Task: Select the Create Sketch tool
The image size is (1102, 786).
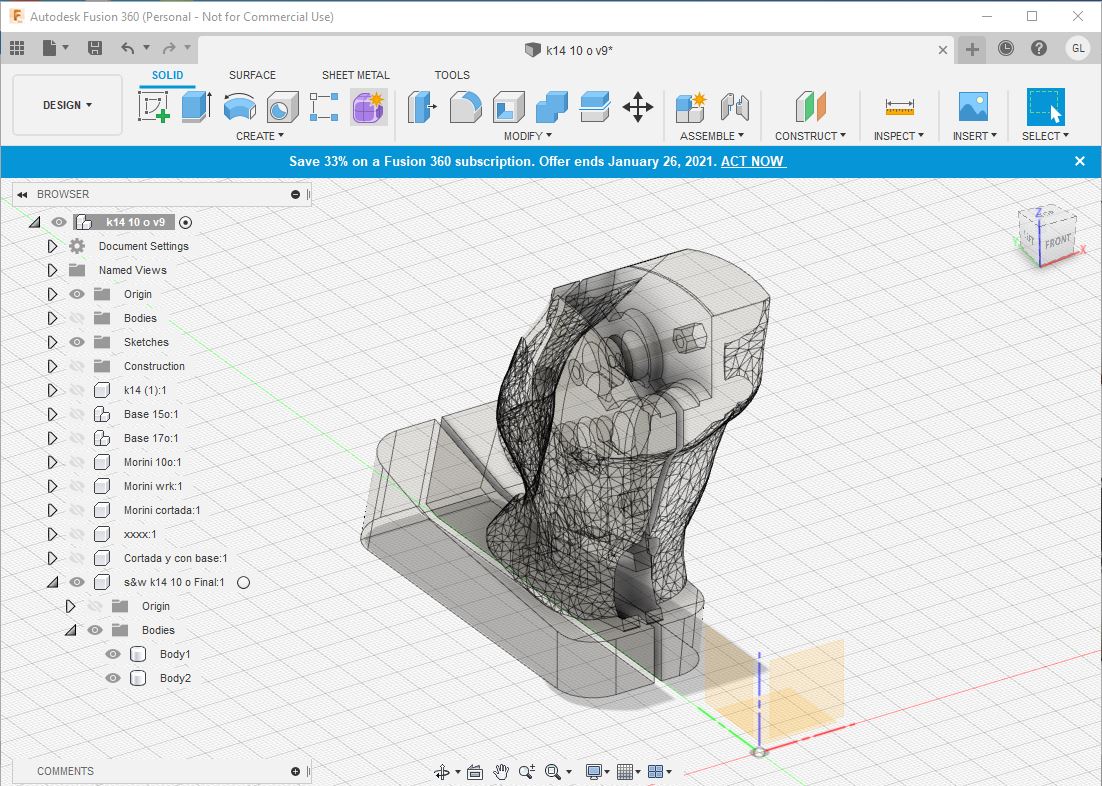Action: (x=153, y=106)
